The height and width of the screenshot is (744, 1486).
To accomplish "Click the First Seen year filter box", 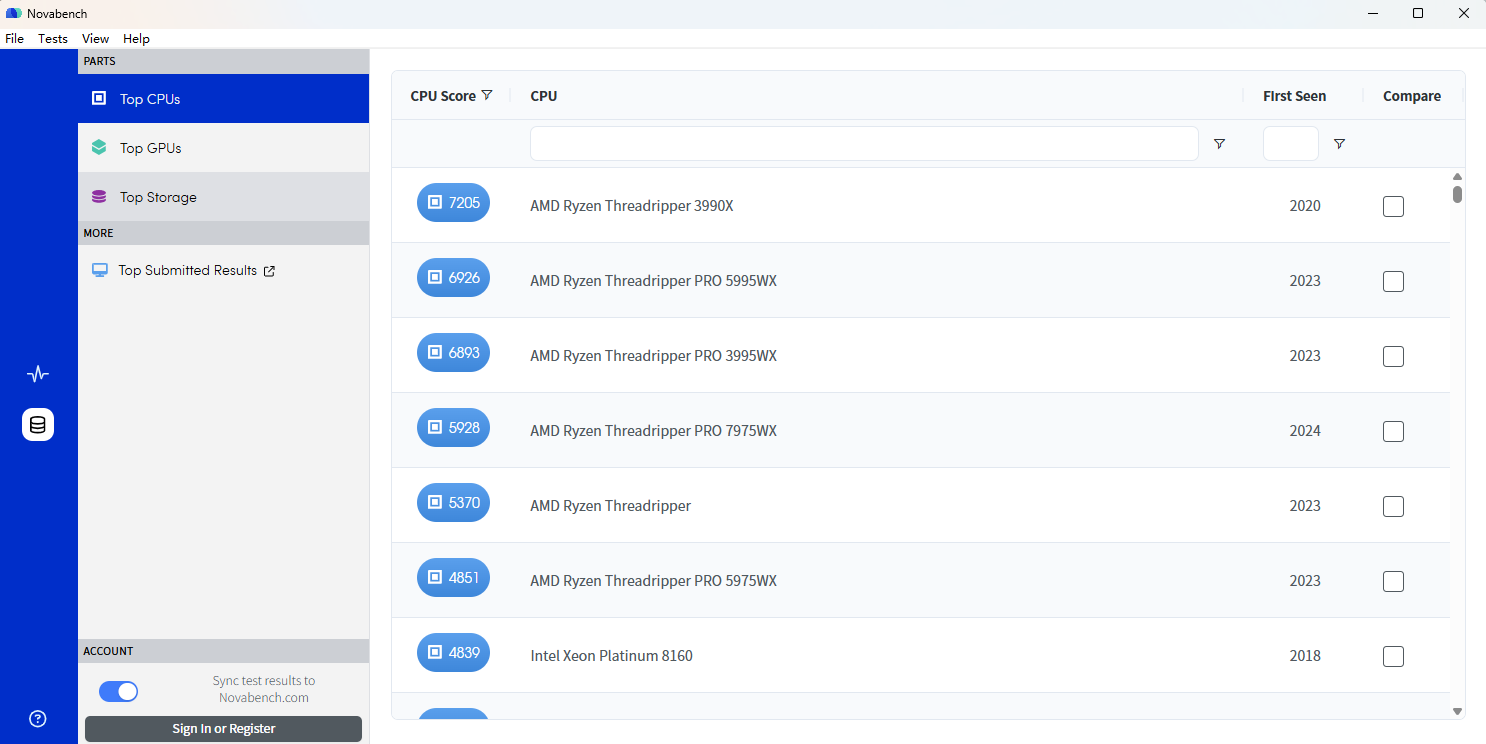I will tap(1291, 144).
